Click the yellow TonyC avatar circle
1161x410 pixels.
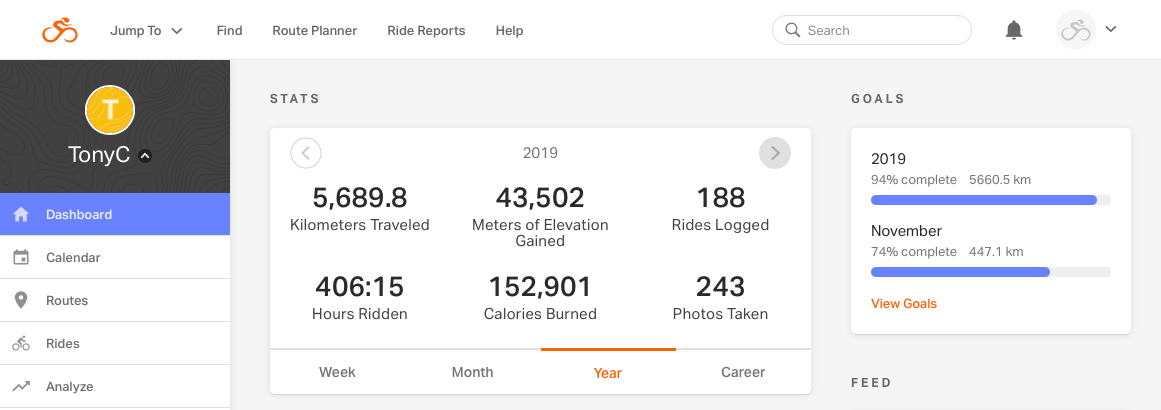tap(111, 110)
